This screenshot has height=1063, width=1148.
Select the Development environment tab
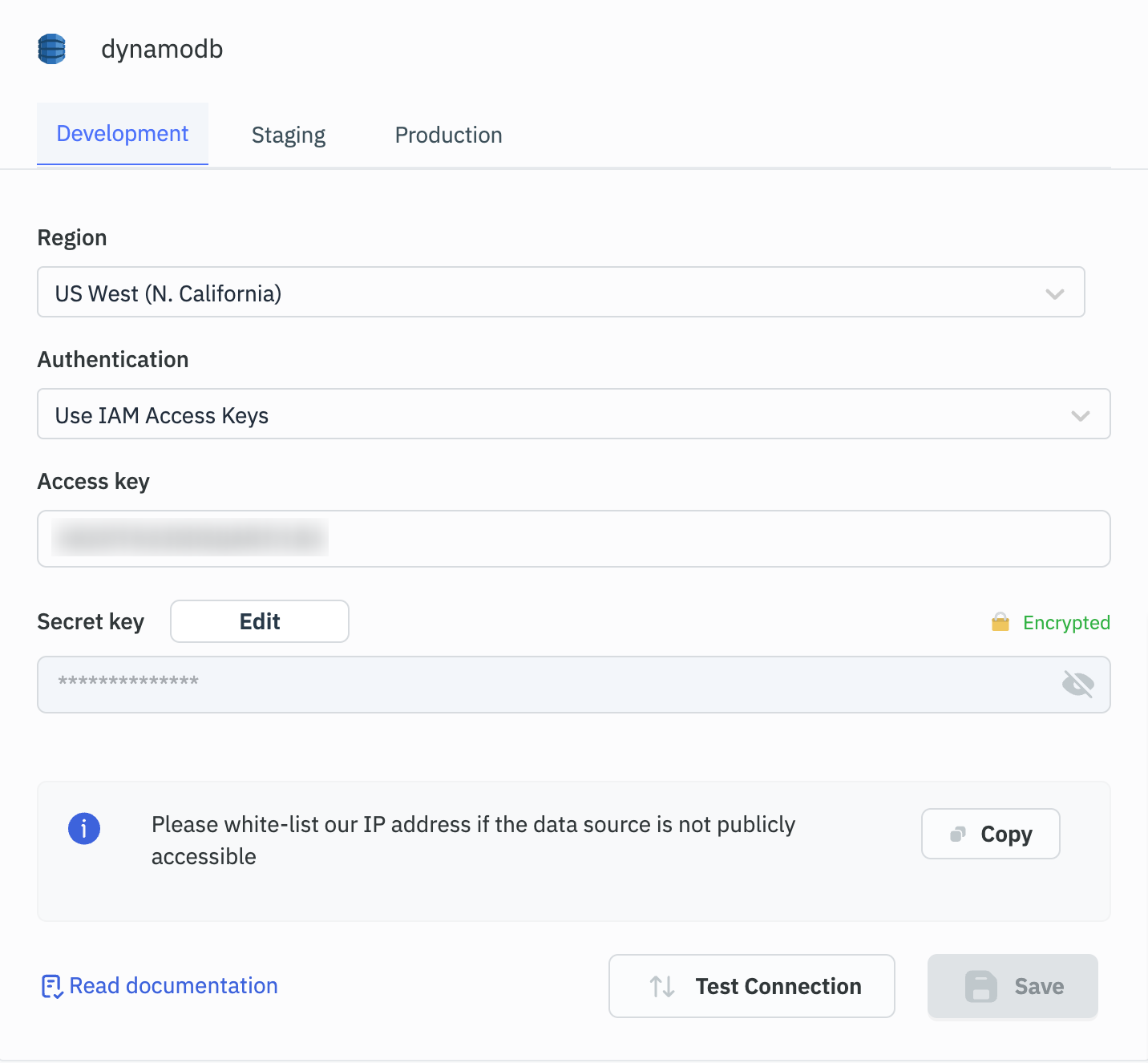123,134
